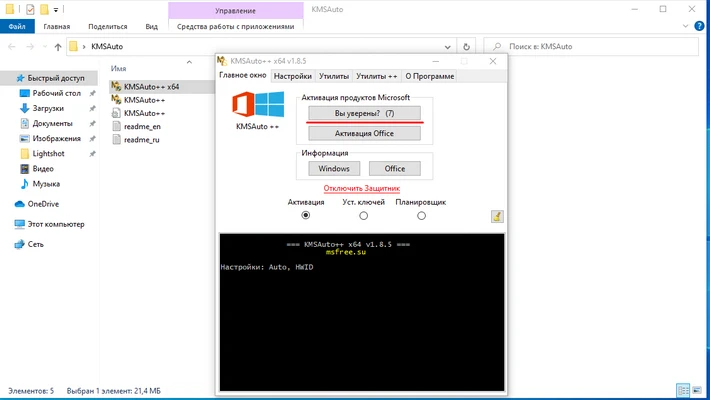The height and width of the screenshot is (400, 710).
Task: Switch to details view icon in status bar
Action: [x=683, y=390]
